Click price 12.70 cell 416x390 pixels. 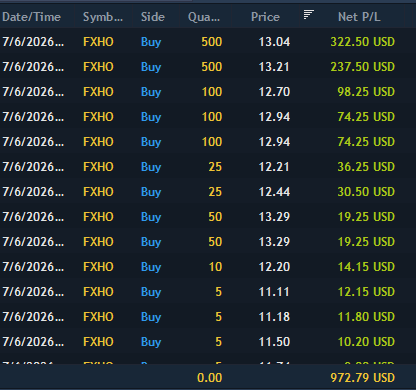point(274,92)
